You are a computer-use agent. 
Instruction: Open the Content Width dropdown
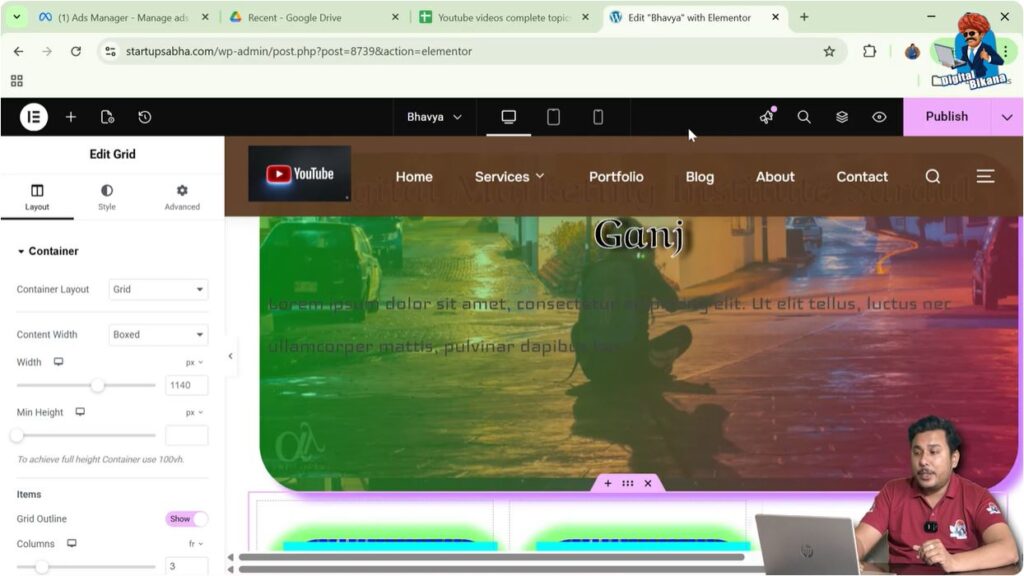[157, 334]
